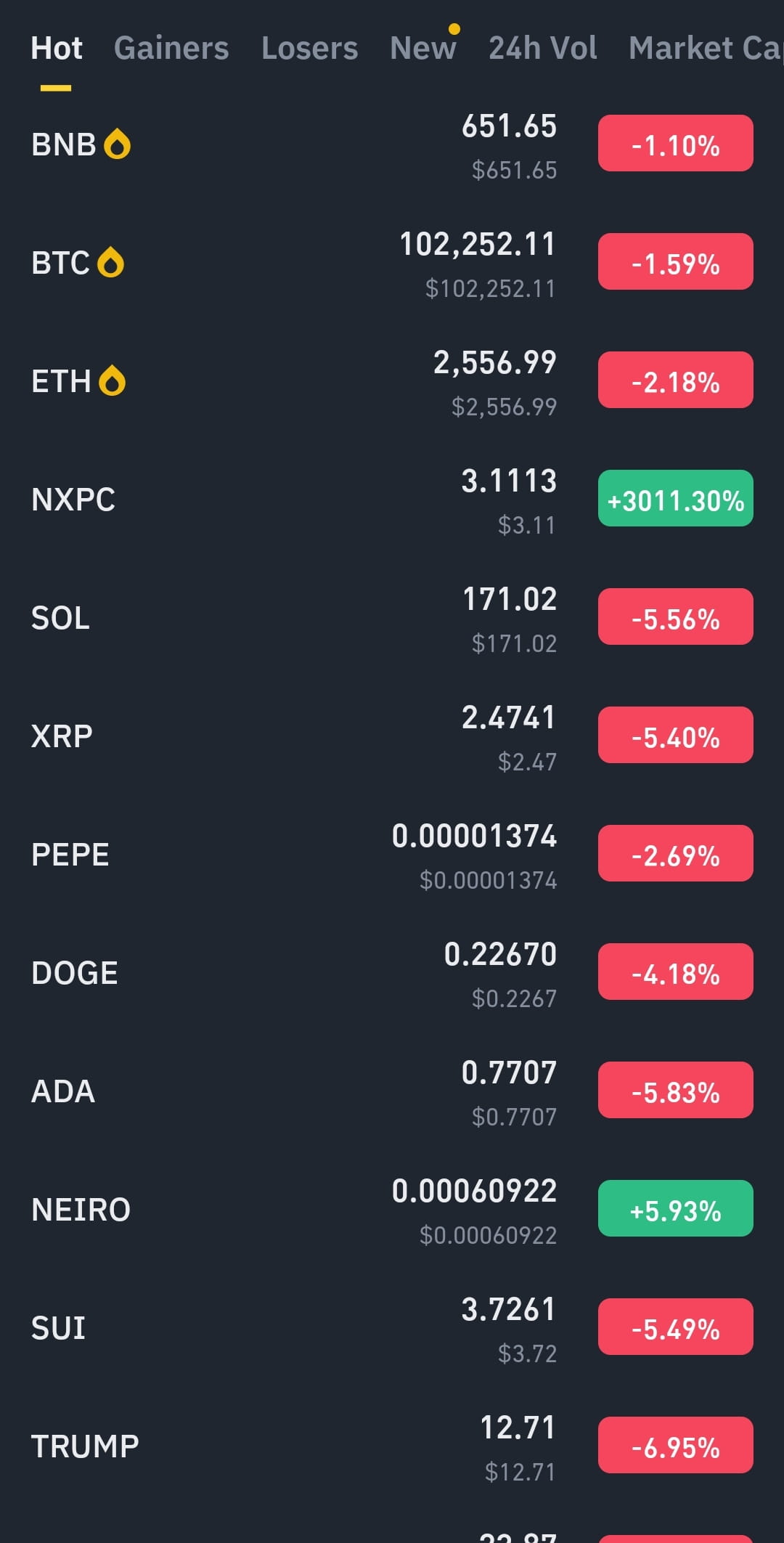Open the SOL market row
Image resolution: width=784 pixels, height=1543 pixels.
tap(392, 618)
